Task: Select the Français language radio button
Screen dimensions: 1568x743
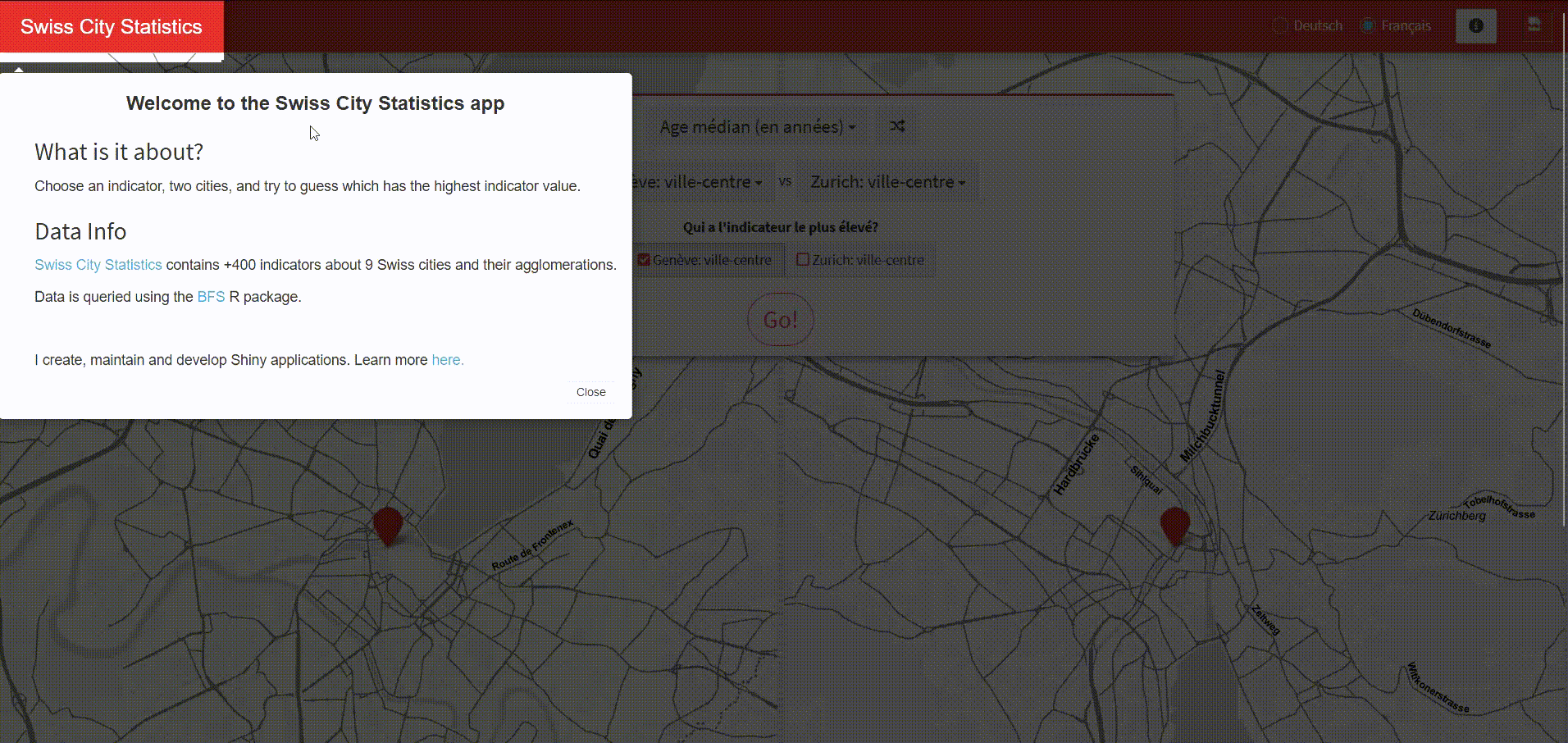Action: pyautogui.click(x=1367, y=26)
